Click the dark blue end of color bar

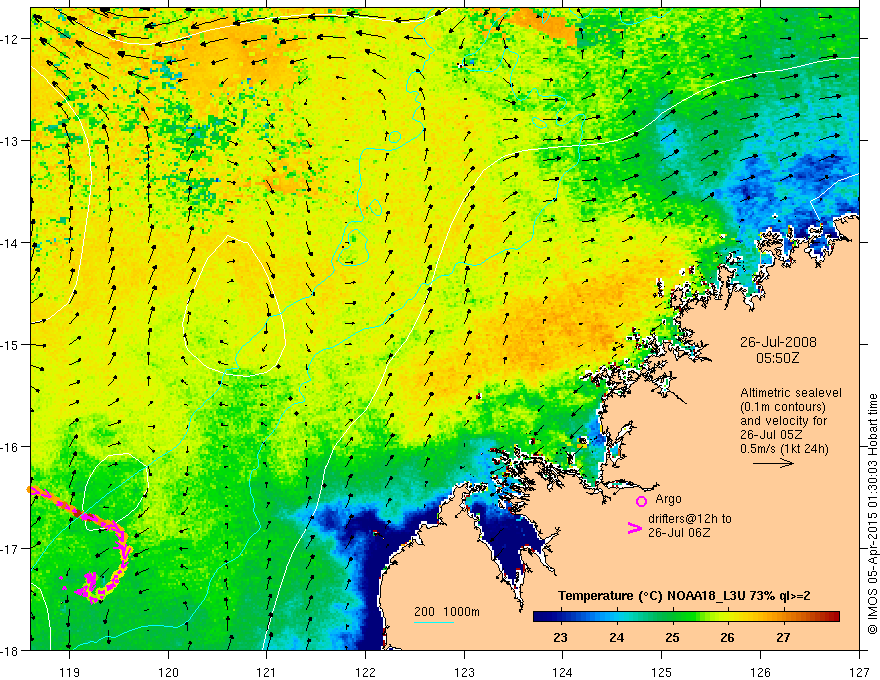(542, 616)
